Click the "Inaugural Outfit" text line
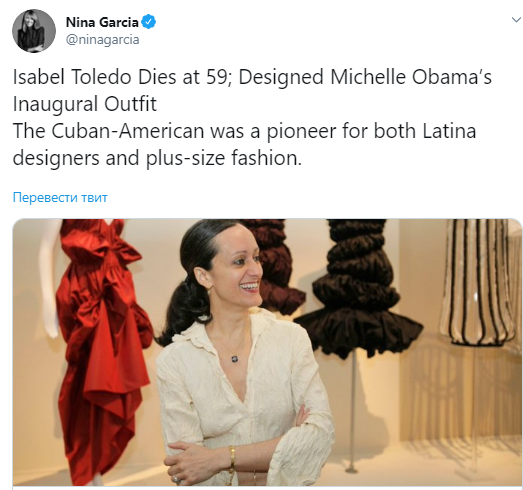 coord(85,104)
